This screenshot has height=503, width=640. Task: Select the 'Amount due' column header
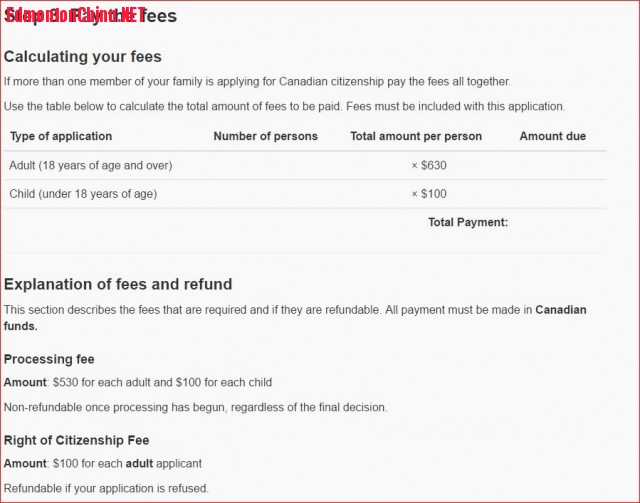point(553,136)
